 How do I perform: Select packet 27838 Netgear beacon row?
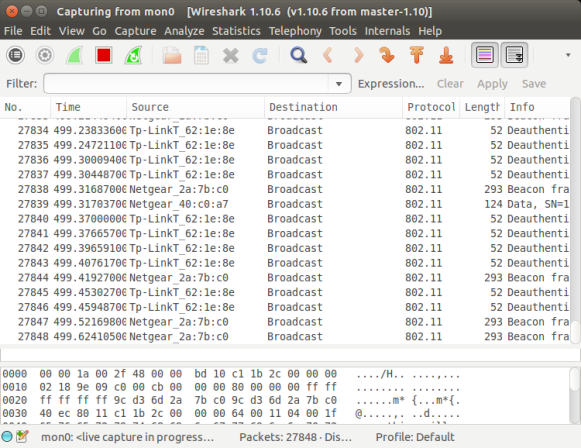tap(285, 189)
